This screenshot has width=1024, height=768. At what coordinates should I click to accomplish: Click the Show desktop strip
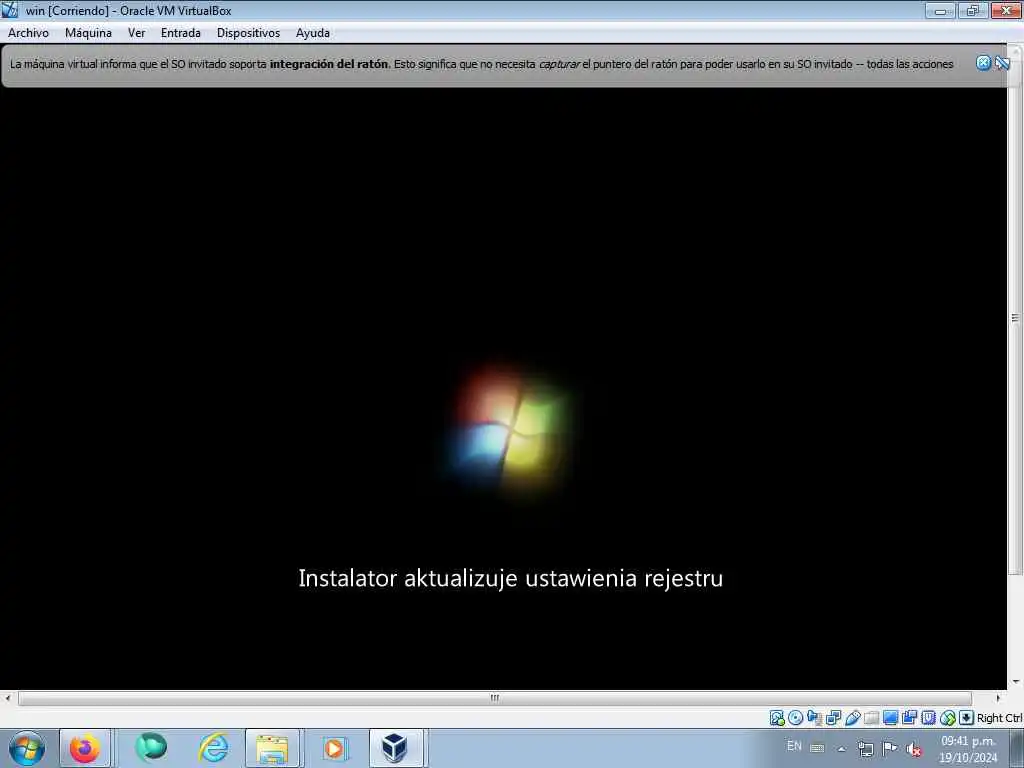[1016, 748]
